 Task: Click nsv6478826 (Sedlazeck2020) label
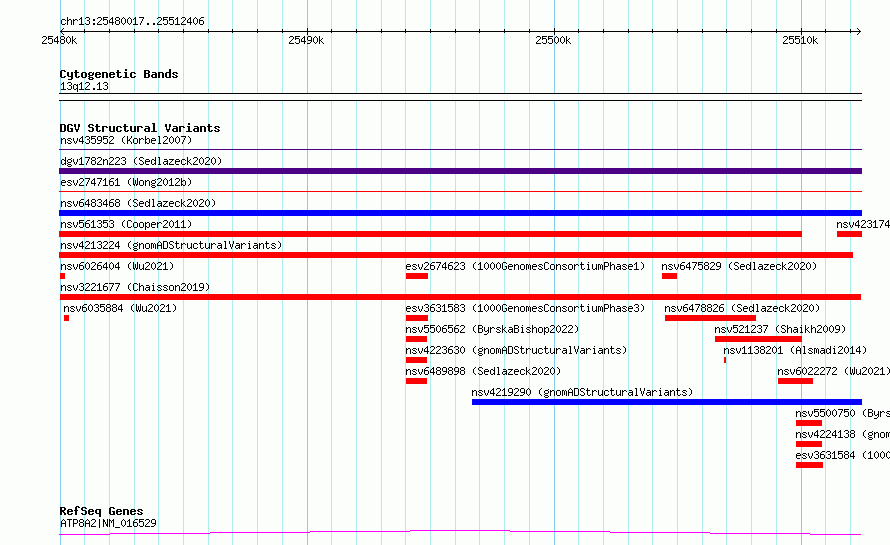click(x=742, y=308)
